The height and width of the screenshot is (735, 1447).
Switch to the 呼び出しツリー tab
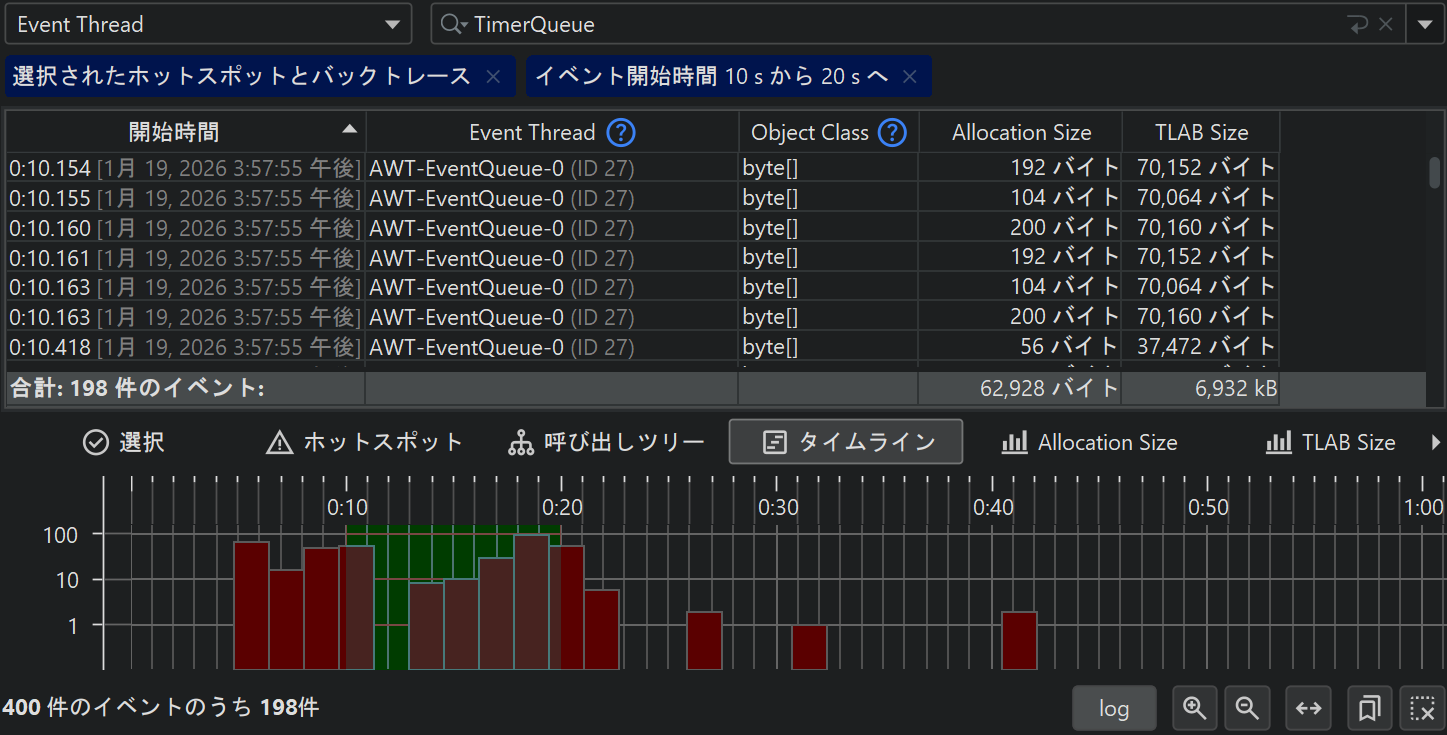pyautogui.click(x=606, y=442)
